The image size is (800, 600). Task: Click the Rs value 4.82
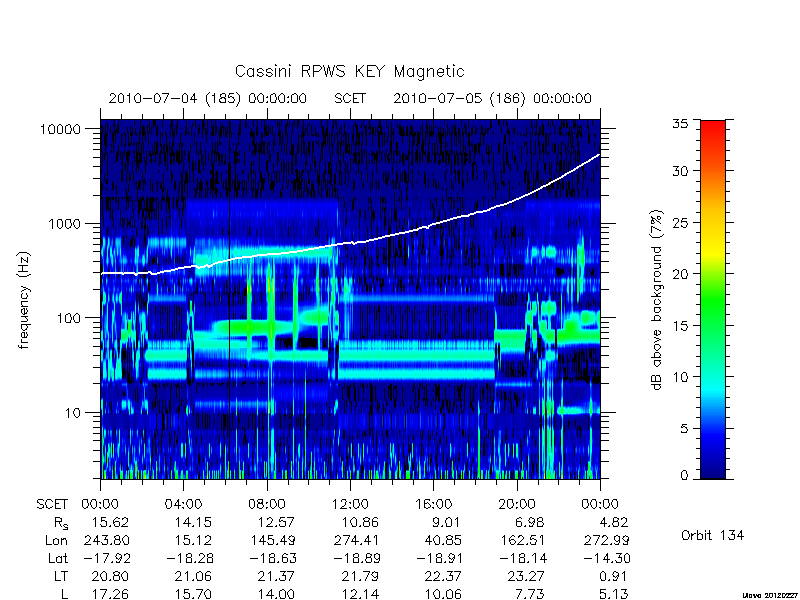point(612,523)
